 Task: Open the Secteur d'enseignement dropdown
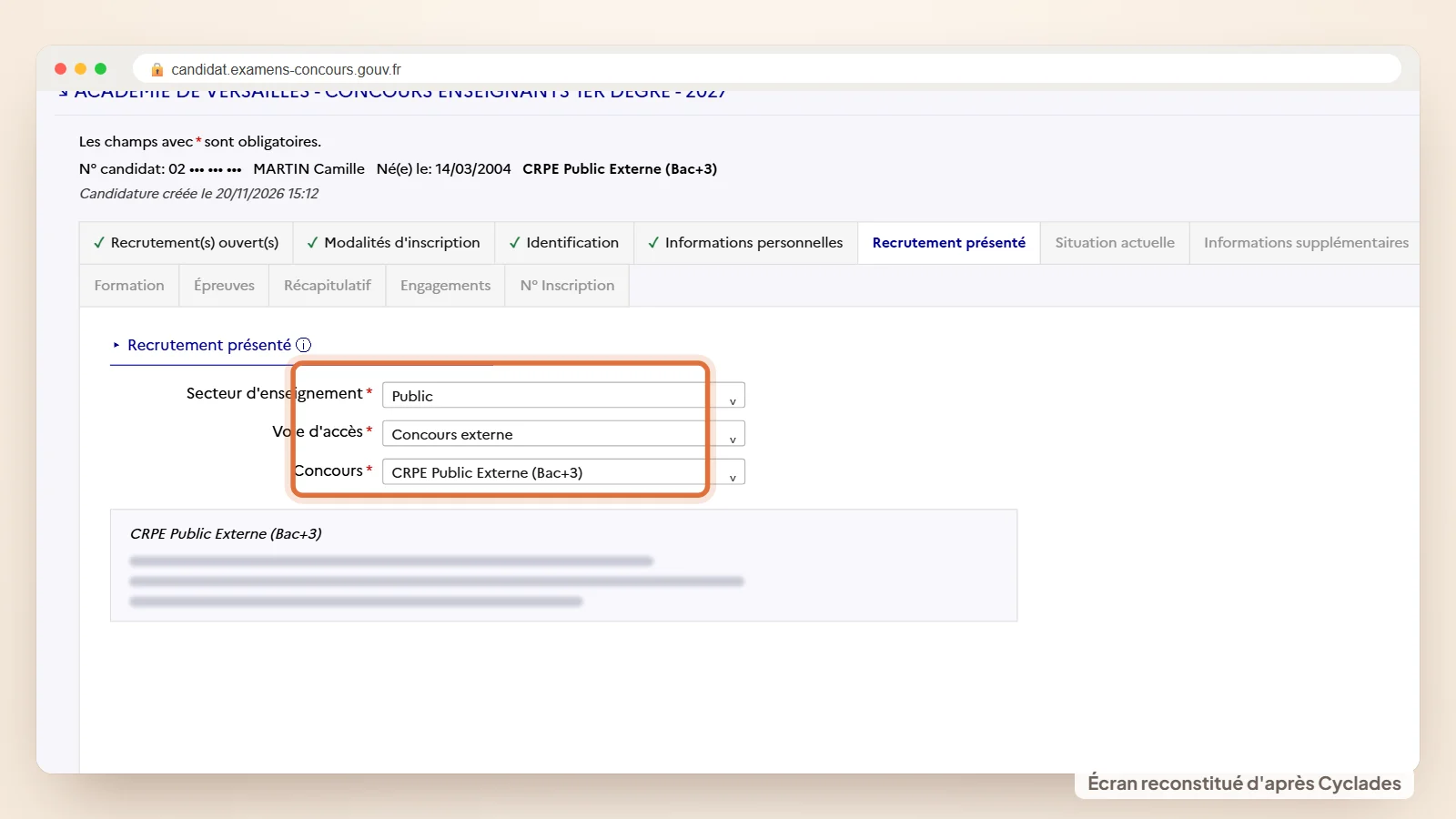[x=563, y=395]
